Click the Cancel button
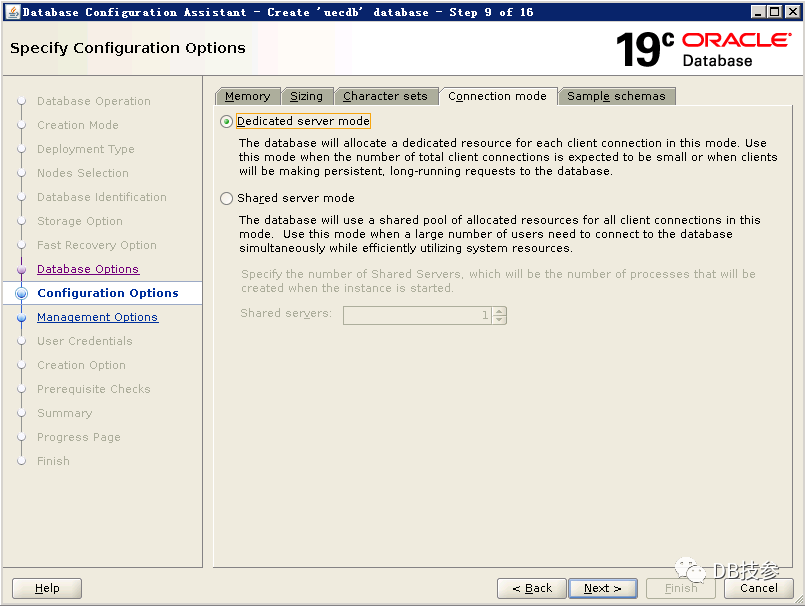 (x=759, y=588)
